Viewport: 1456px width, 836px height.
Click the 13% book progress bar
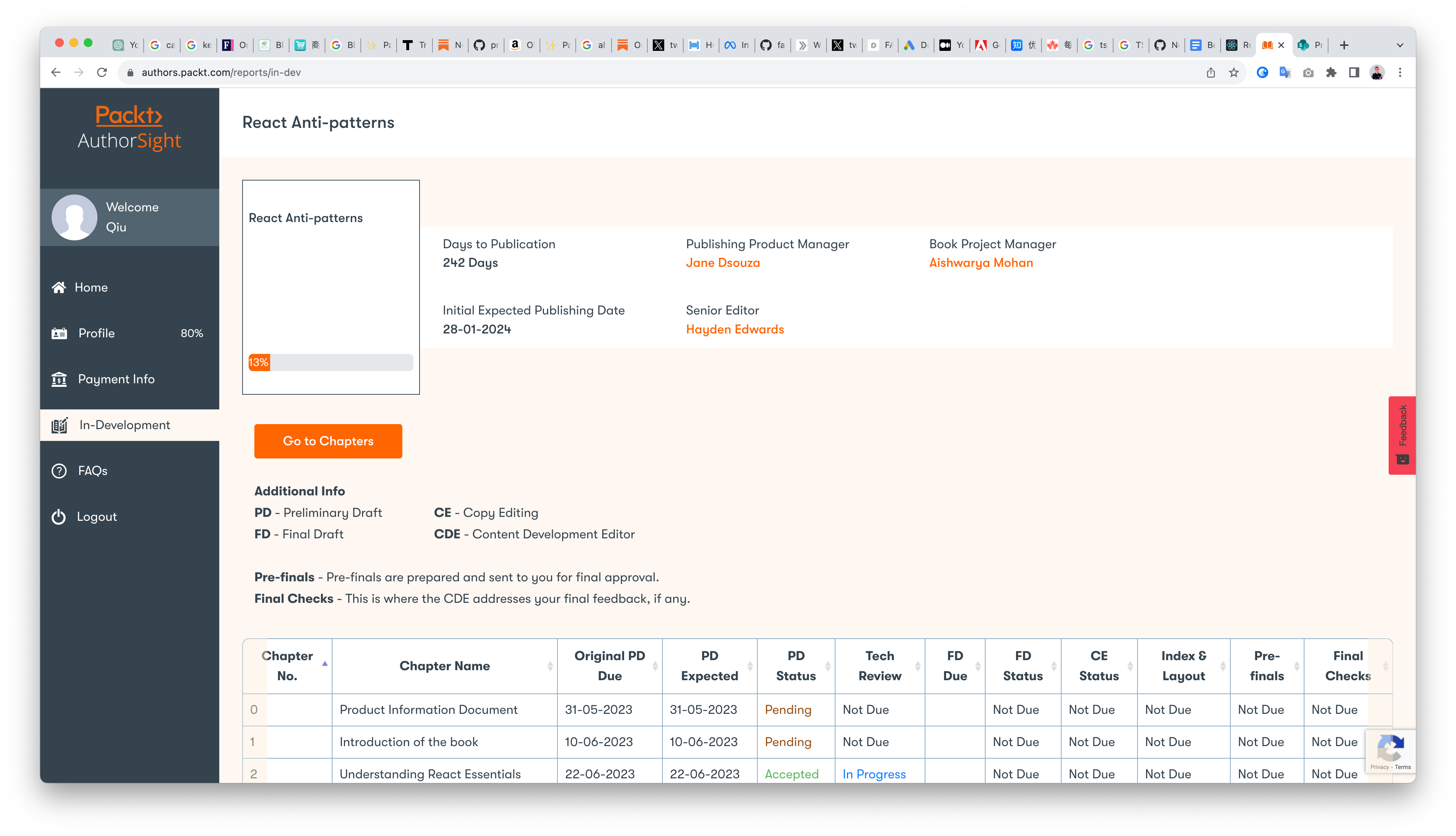[x=330, y=362]
